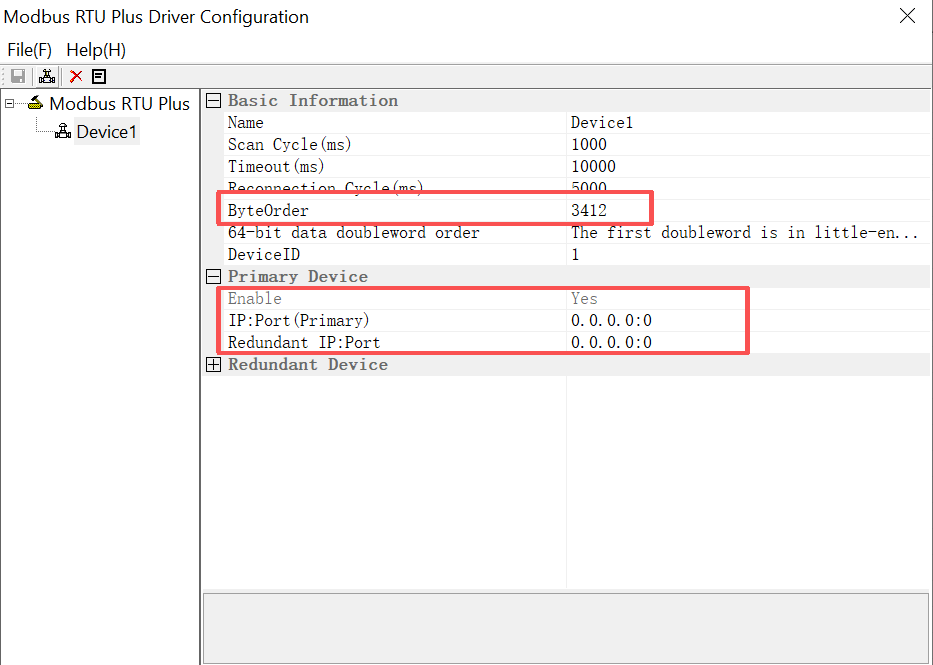Open the Help(H) menu
This screenshot has width=933, height=665.
96,49
